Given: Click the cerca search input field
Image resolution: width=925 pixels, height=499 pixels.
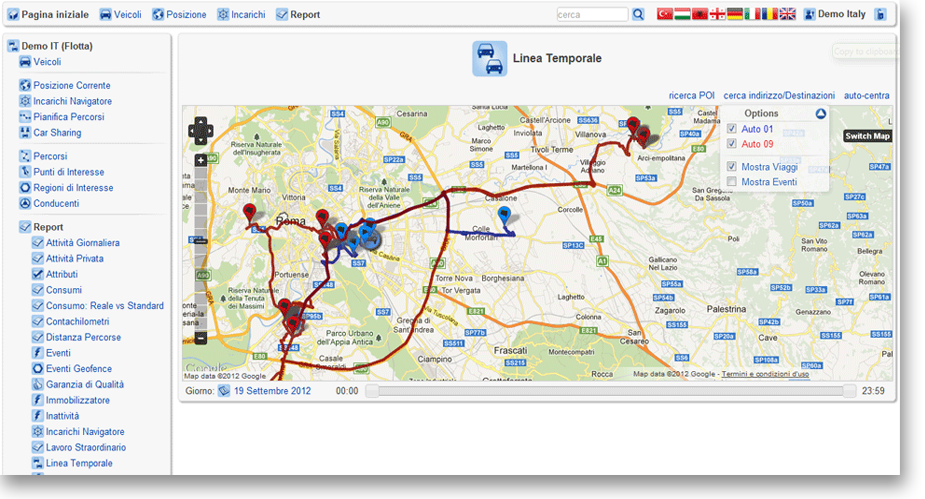Looking at the screenshot, I should [592, 15].
